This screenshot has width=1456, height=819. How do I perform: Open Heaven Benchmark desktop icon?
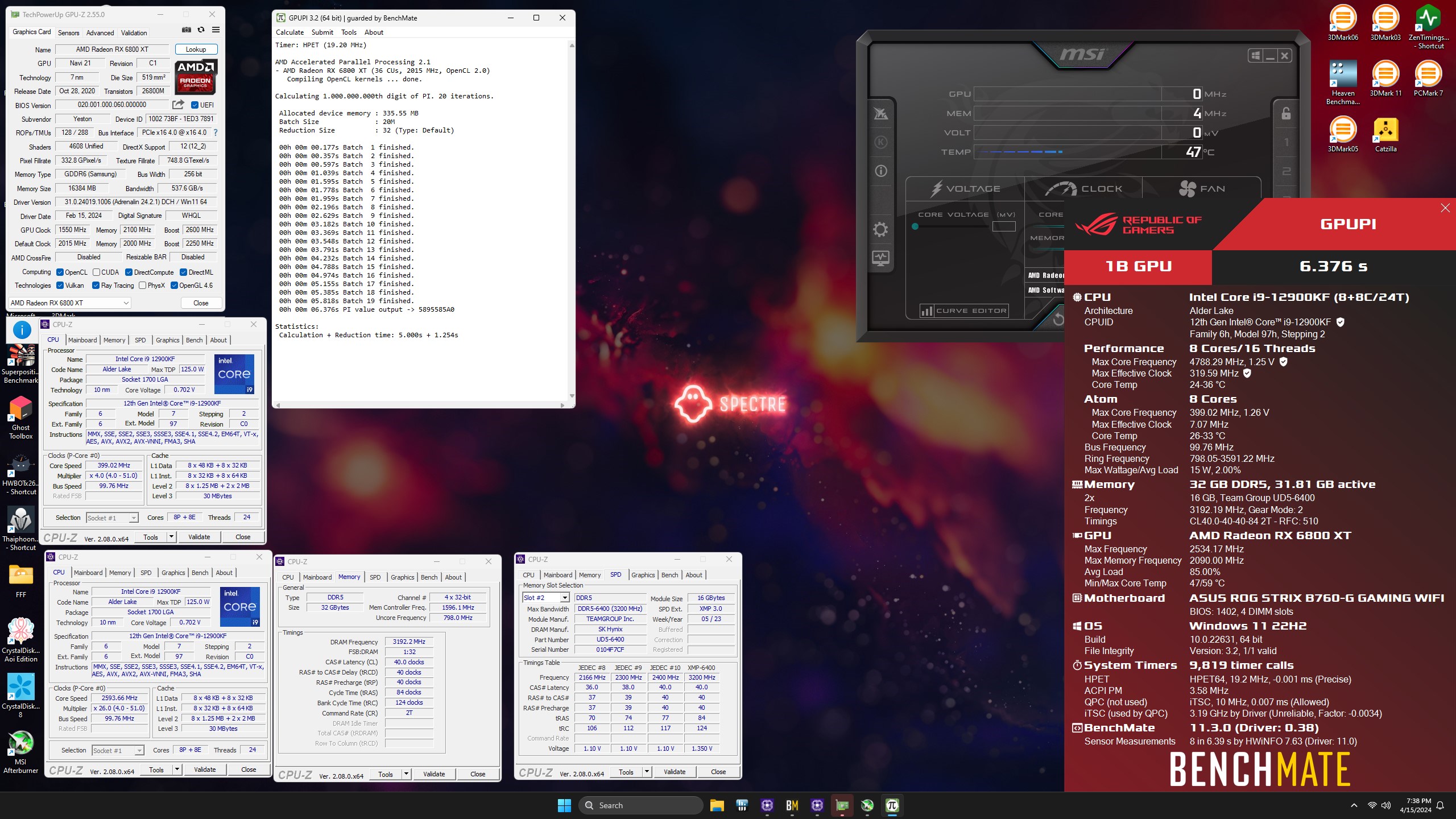1343,82
